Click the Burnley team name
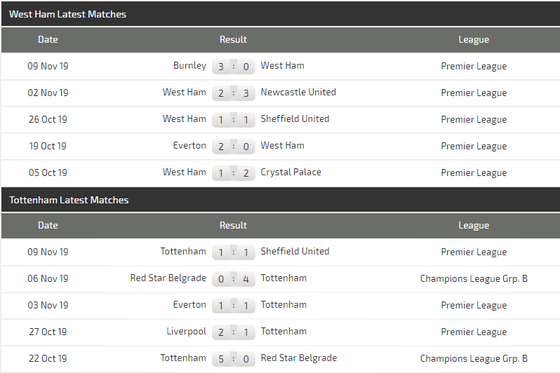The width and height of the screenshot is (560, 373). coord(190,66)
